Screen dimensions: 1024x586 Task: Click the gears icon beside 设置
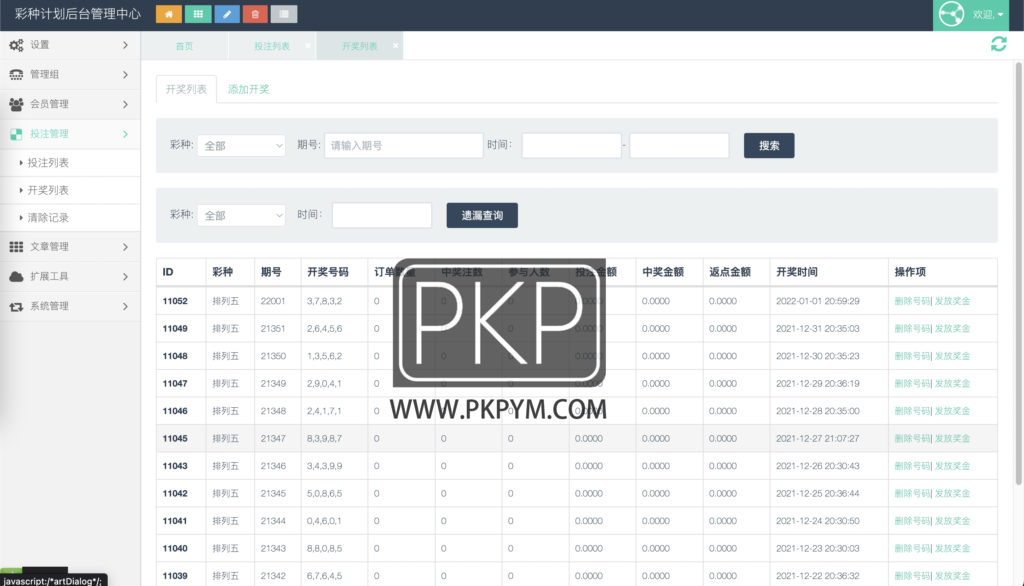16,45
